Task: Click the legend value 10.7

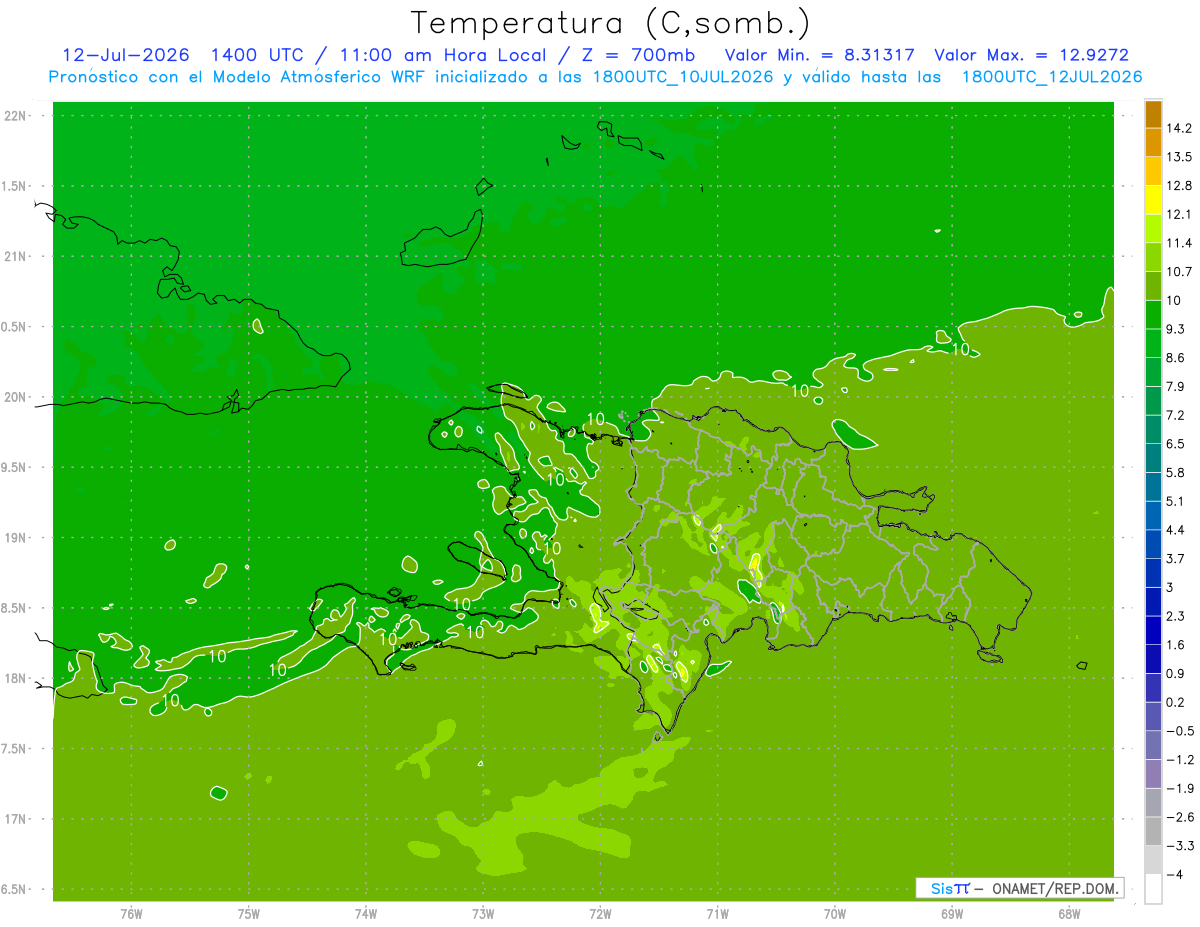Action: 1179,272
